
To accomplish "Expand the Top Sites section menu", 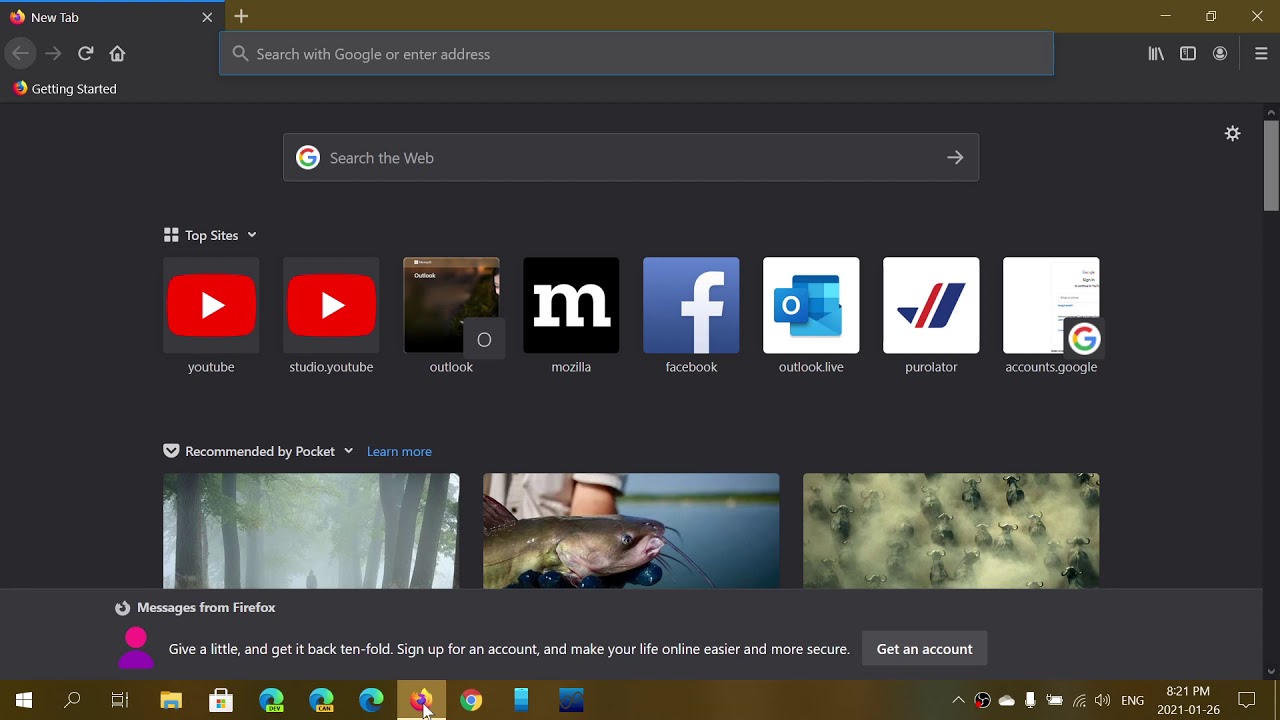I will tap(252, 235).
